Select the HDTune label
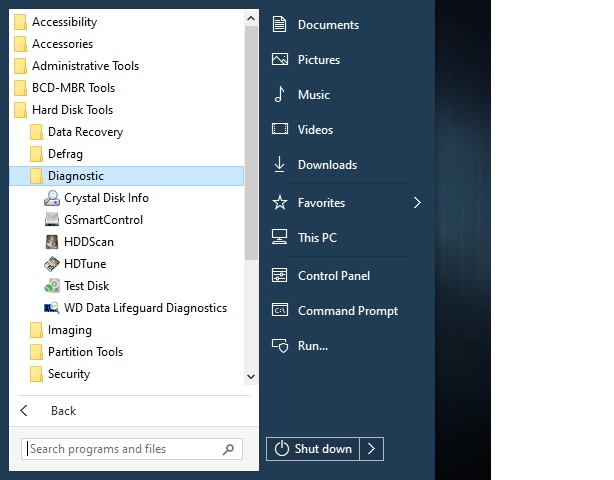 pos(85,264)
